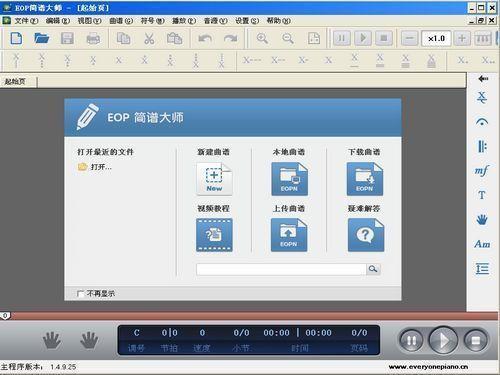The height and width of the screenshot is (375, 500).
Task: Collapse side panel with the left arrow icon
Action: (483, 79)
